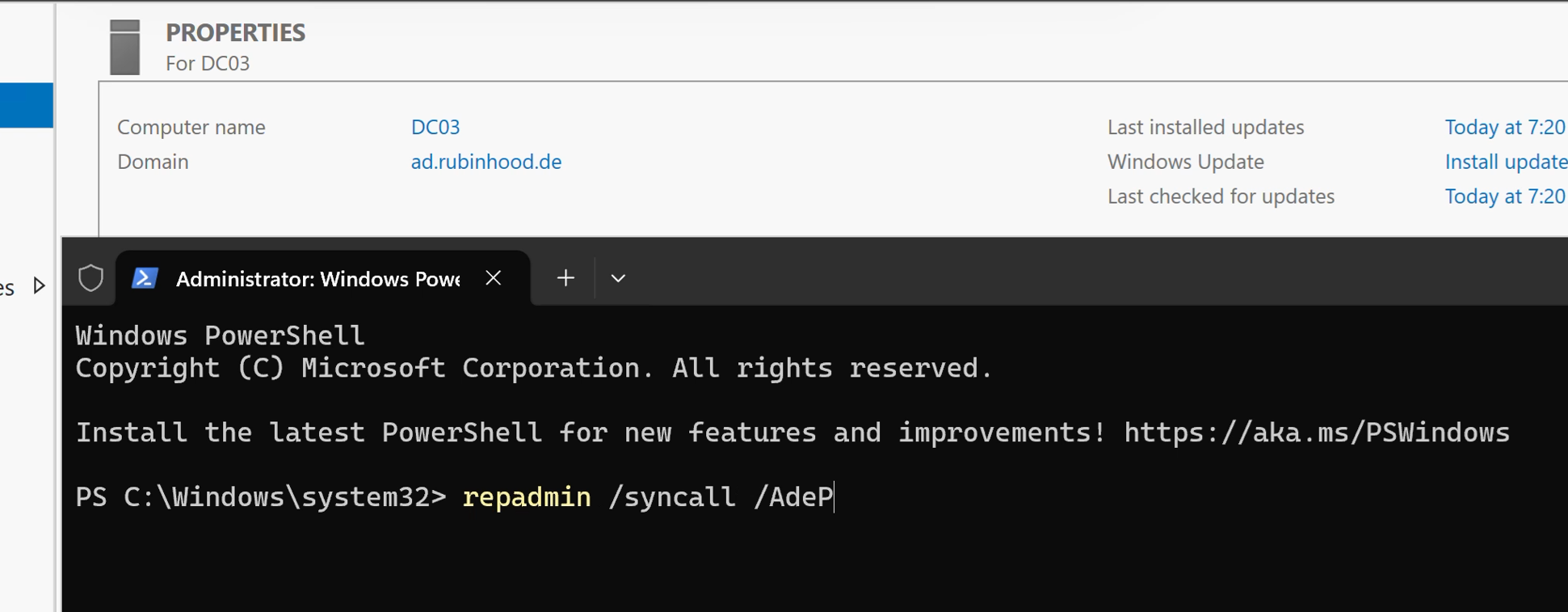Click the shield icon in terminal title bar
This screenshot has height=612, width=1568.
coord(90,278)
